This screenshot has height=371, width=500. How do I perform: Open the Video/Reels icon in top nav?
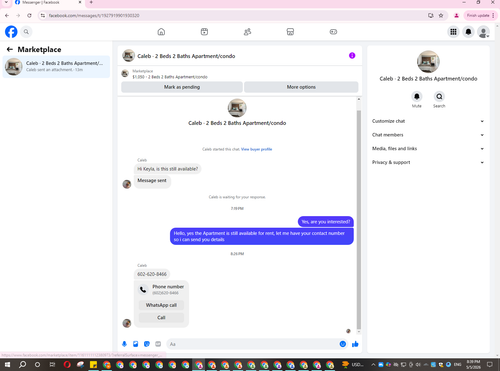pos(204,32)
